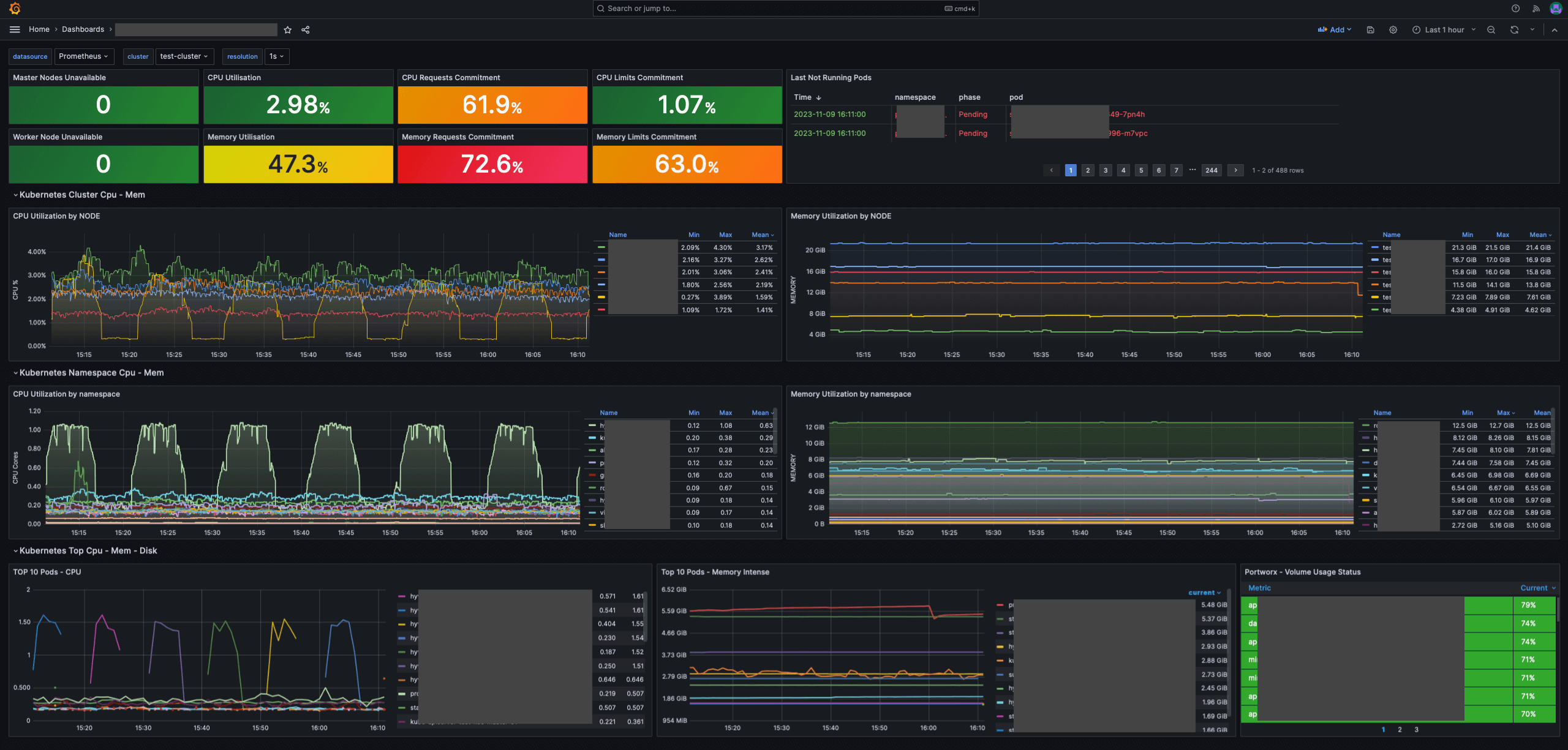Click the share dashboard icon
Screen dimensions: 1568x750
tap(306, 29)
